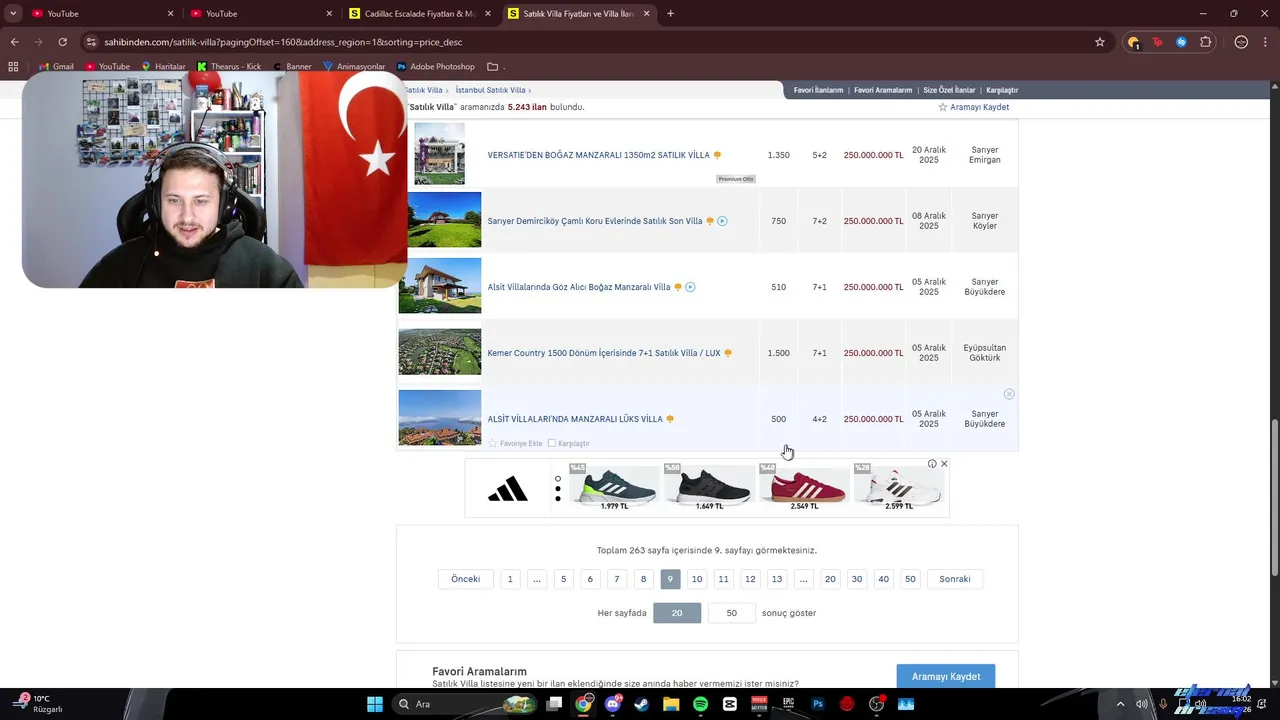Open ad info icon on Adidas banner
1280x720 pixels.
tap(932, 464)
